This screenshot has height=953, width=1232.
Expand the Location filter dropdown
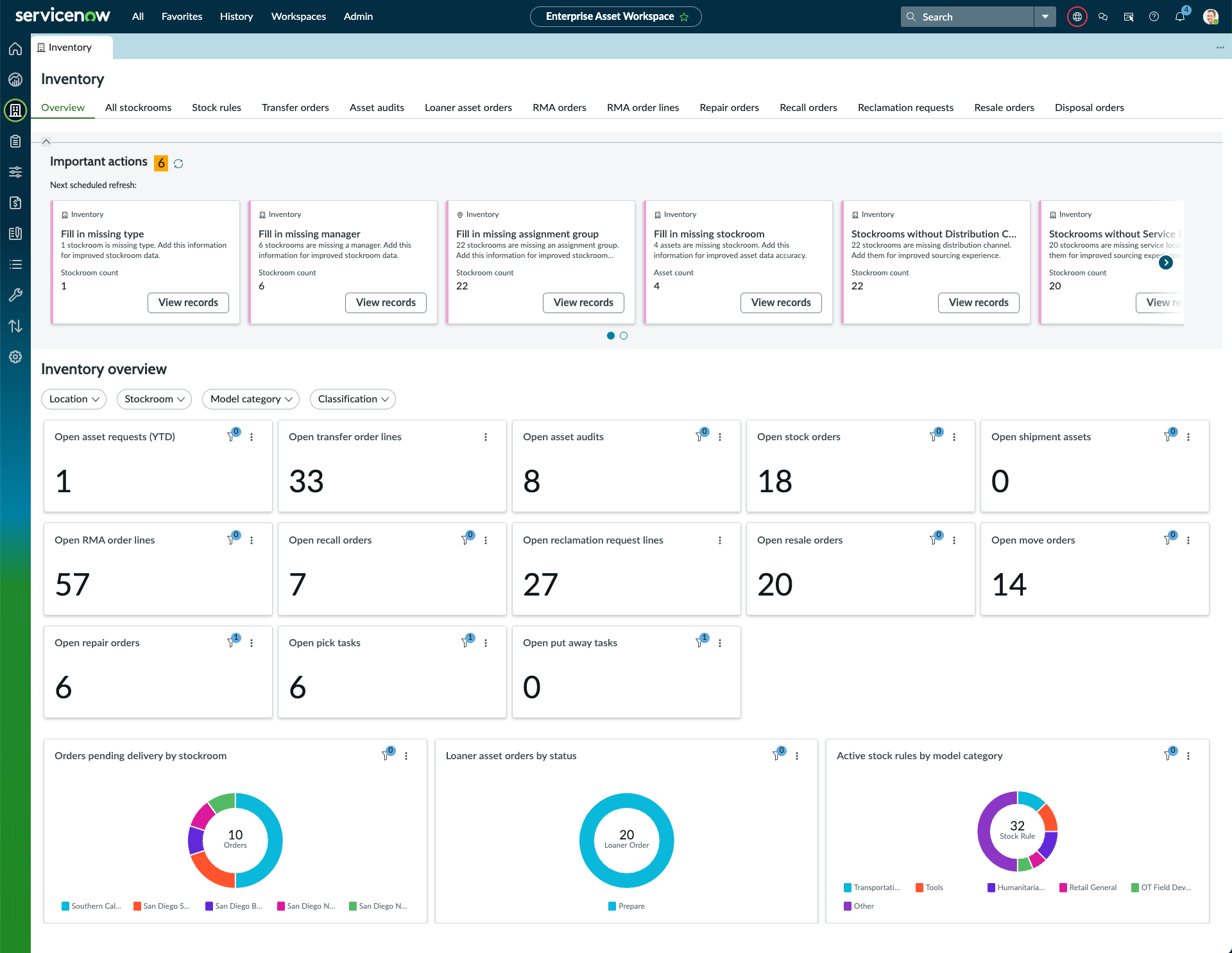pyautogui.click(x=74, y=399)
